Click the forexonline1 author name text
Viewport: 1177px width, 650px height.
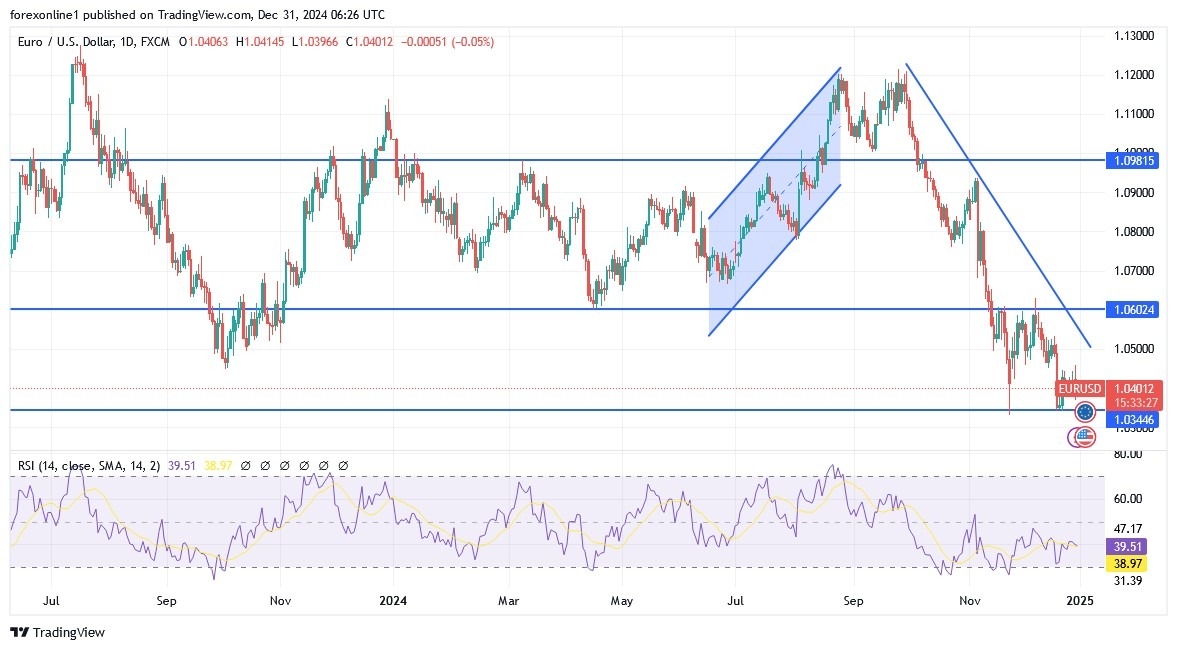[41, 15]
